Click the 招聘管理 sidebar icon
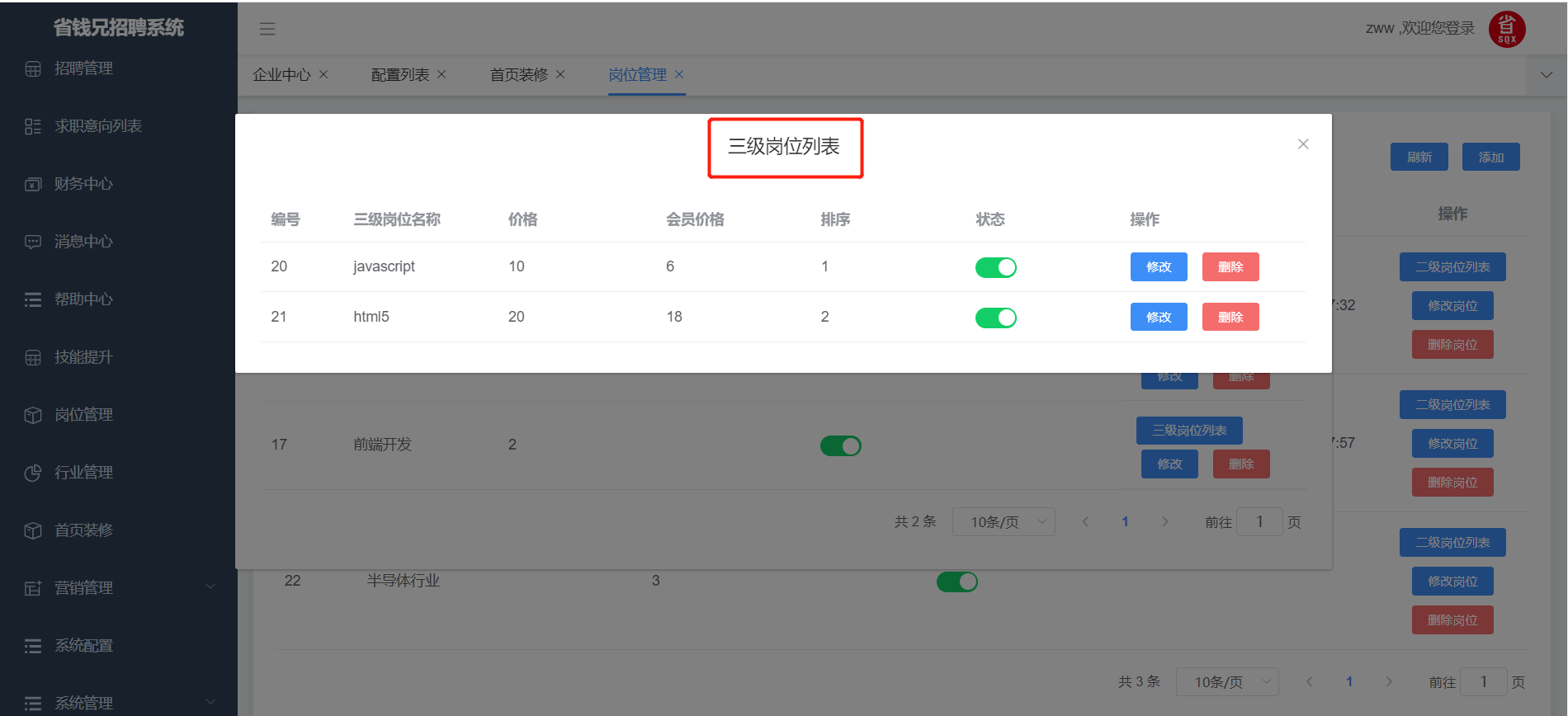This screenshot has height=716, width=1568. (33, 69)
